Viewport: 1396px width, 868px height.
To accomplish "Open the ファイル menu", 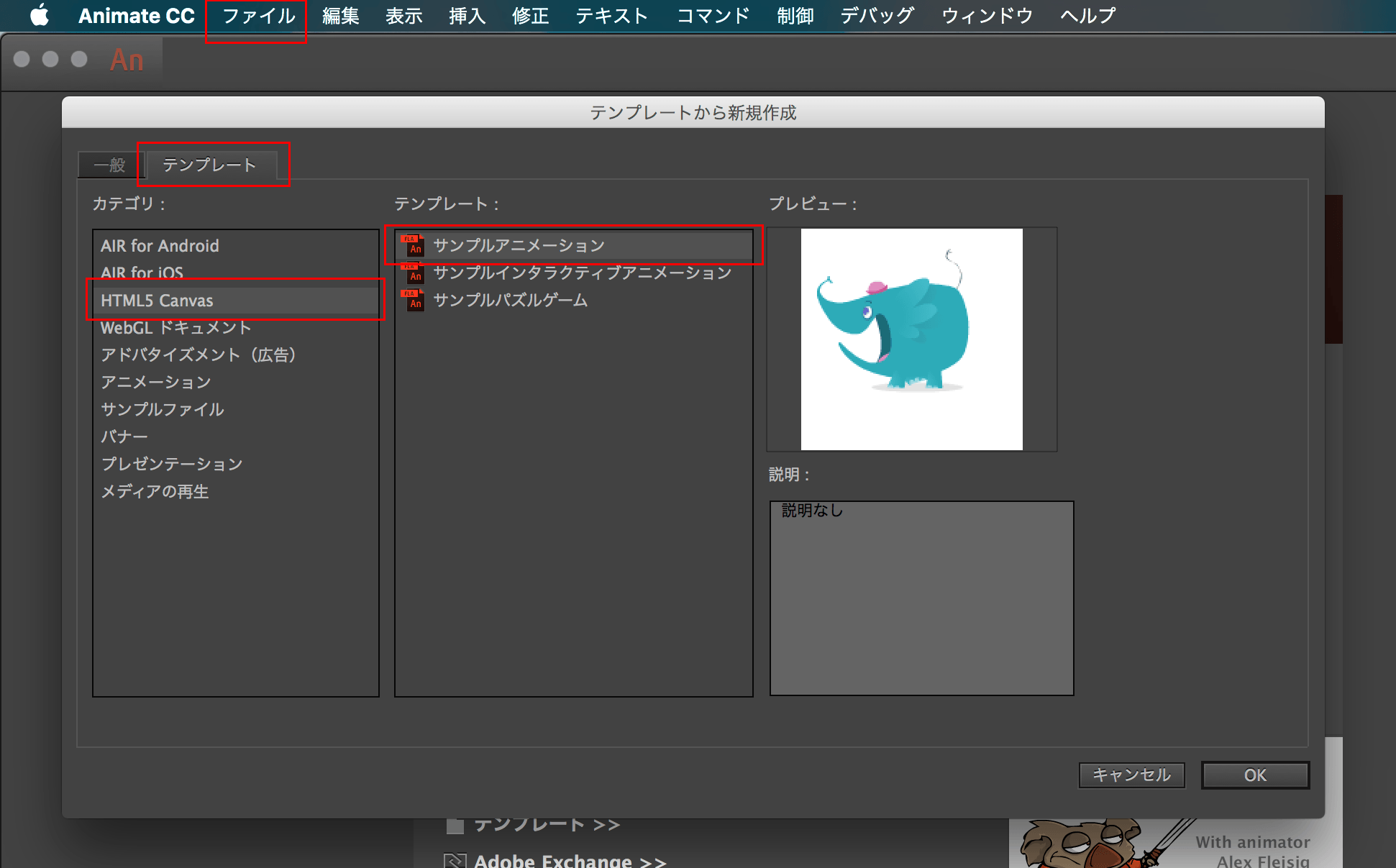I will [258, 16].
